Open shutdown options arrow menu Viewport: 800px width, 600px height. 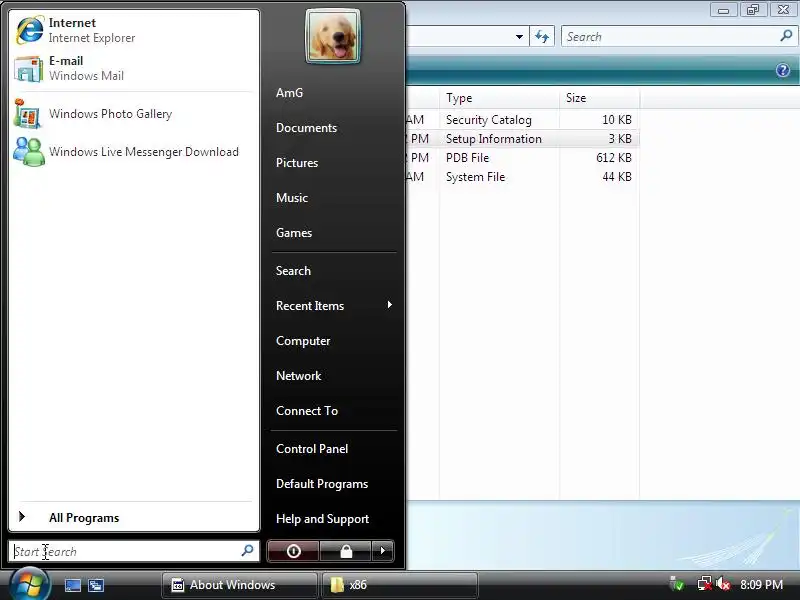point(383,551)
